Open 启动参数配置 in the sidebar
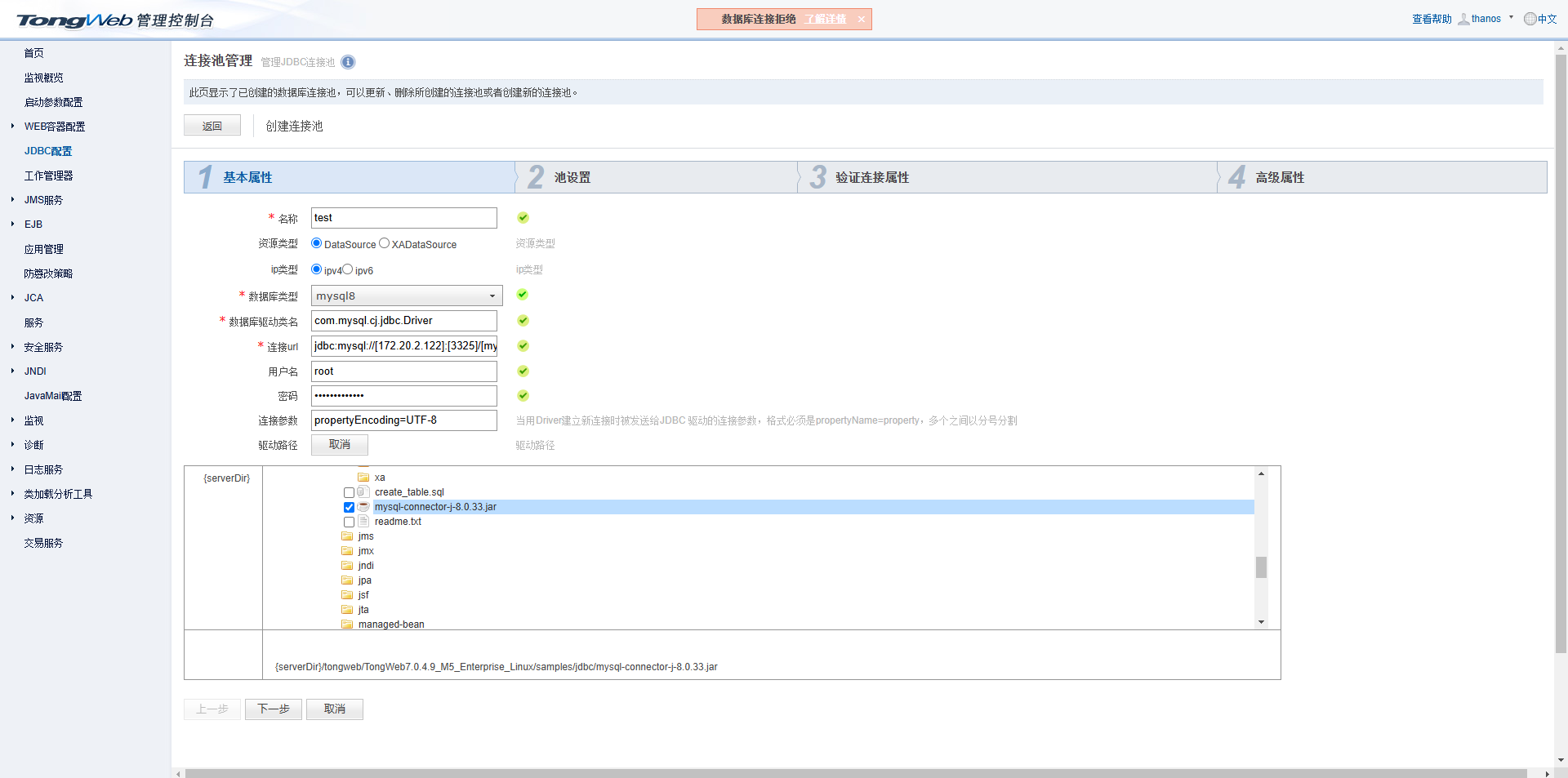1568x778 pixels. pyautogui.click(x=53, y=102)
